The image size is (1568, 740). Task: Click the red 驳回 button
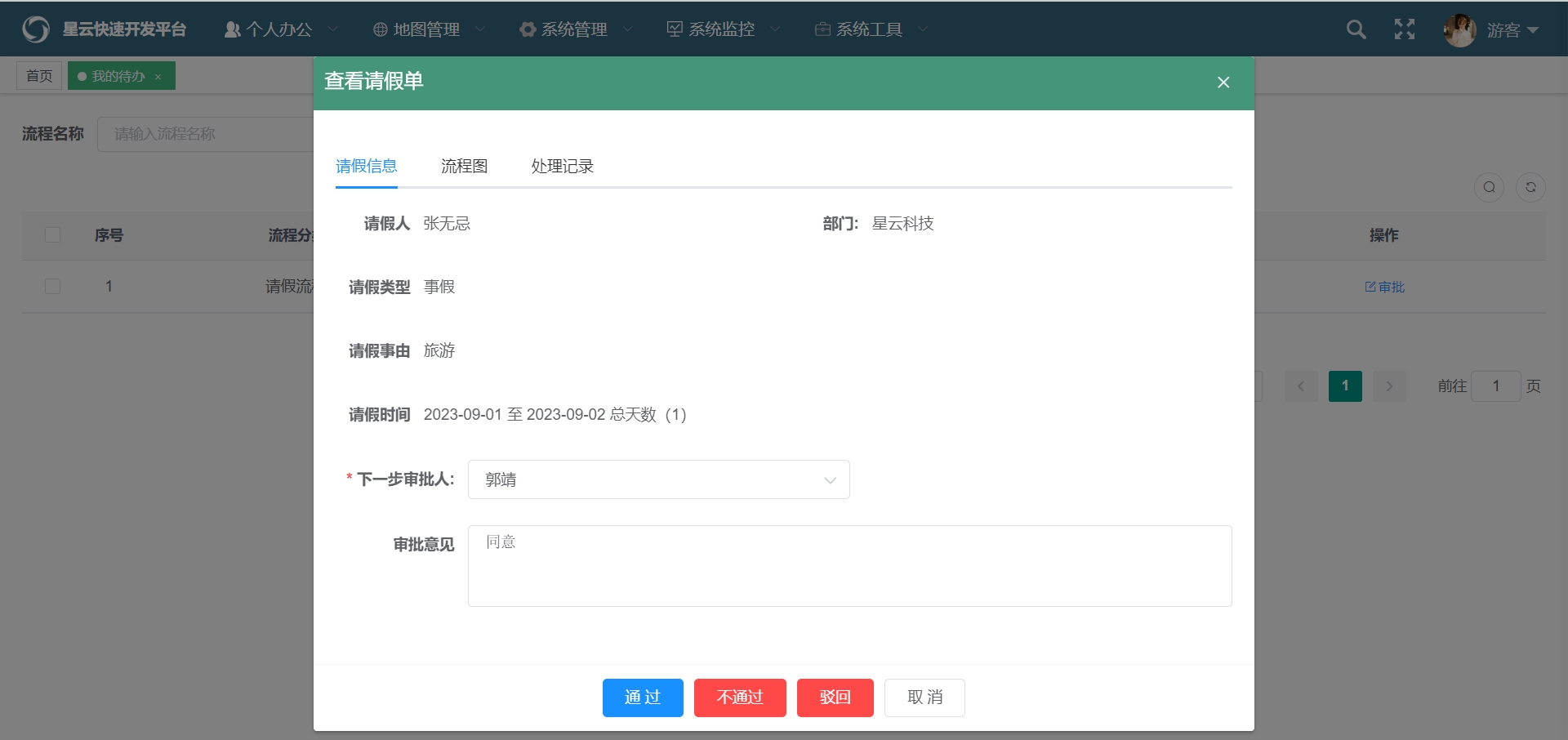coord(835,698)
